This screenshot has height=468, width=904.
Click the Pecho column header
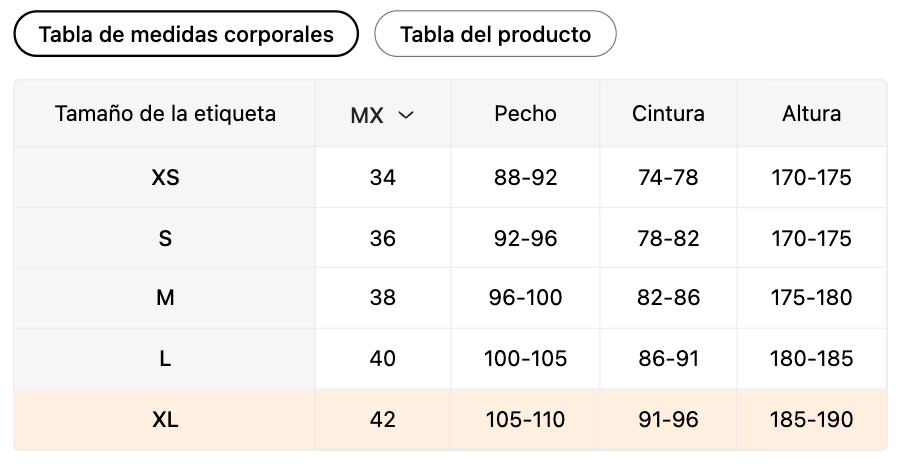coord(525,114)
